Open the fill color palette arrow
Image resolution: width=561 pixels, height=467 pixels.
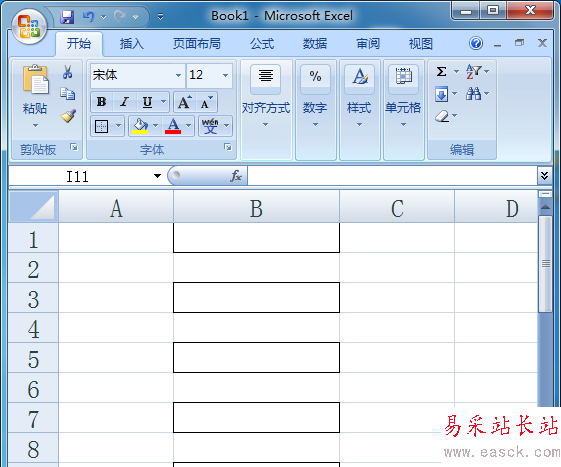pos(156,126)
